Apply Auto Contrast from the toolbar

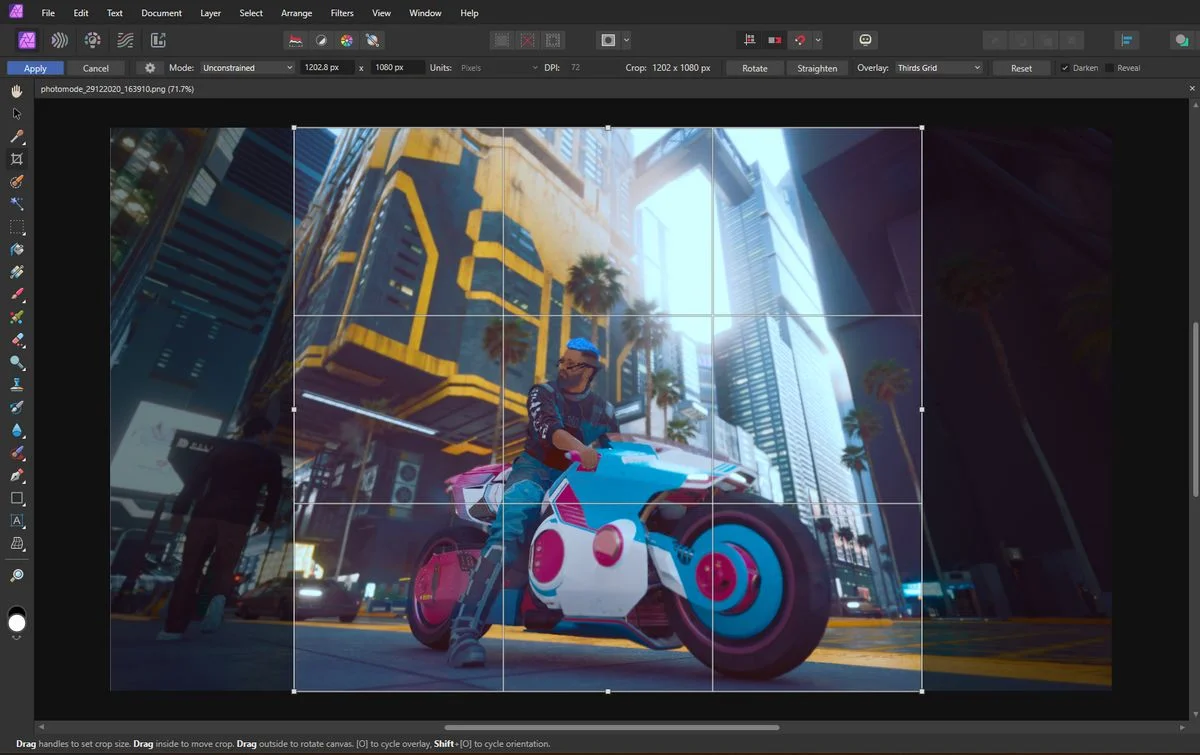pos(321,40)
